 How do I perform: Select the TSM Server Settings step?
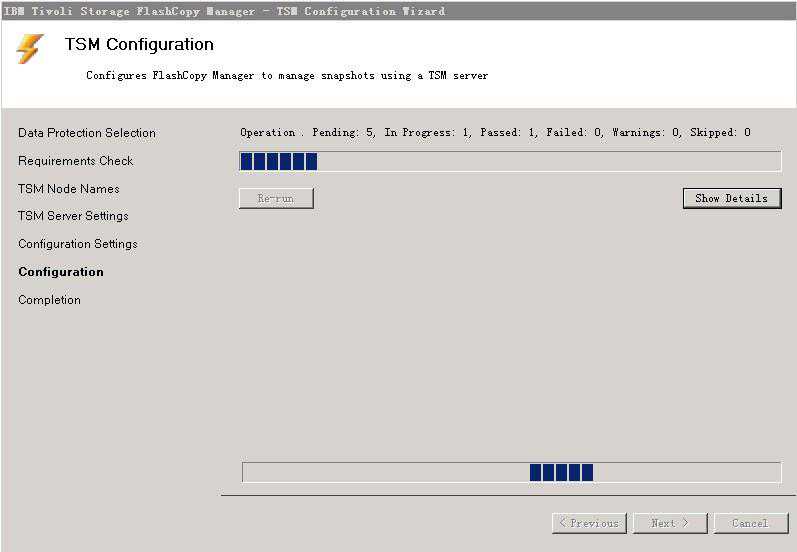point(73,216)
